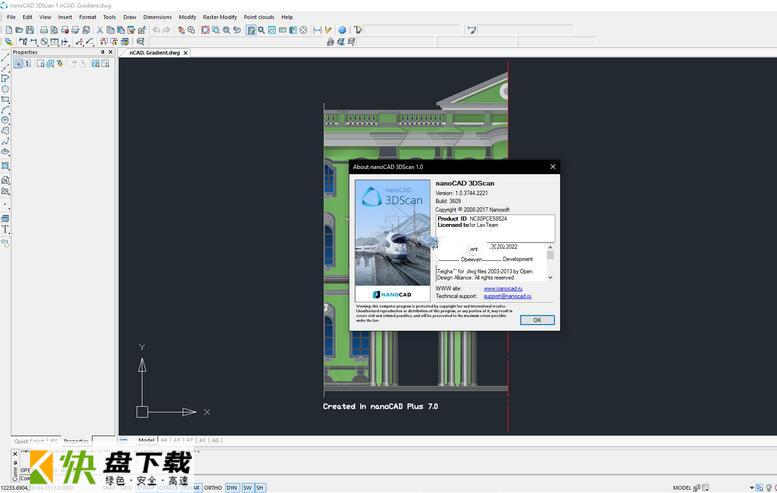The height and width of the screenshot is (493, 777).
Task: Select the Polygon drawing tool
Action: 5,89
